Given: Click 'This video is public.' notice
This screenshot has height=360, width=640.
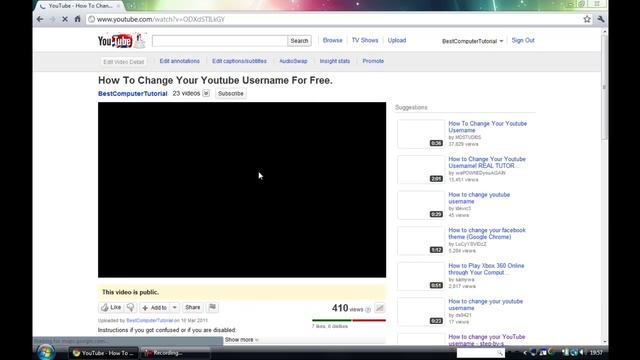Looking at the screenshot, I should coord(130,292).
